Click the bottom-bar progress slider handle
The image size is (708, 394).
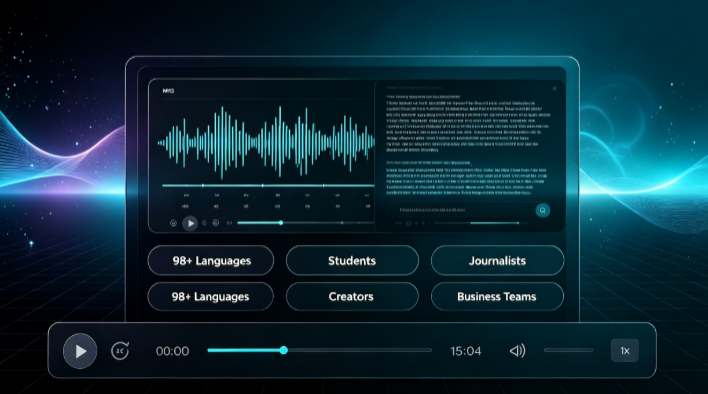pos(284,350)
